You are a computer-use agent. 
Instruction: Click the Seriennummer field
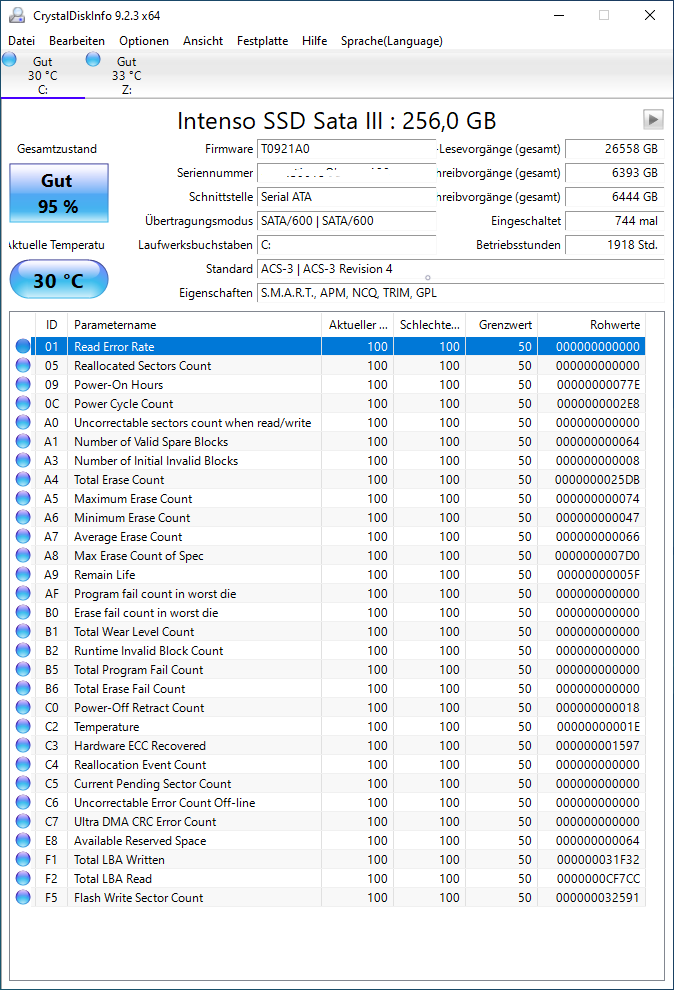(346, 173)
